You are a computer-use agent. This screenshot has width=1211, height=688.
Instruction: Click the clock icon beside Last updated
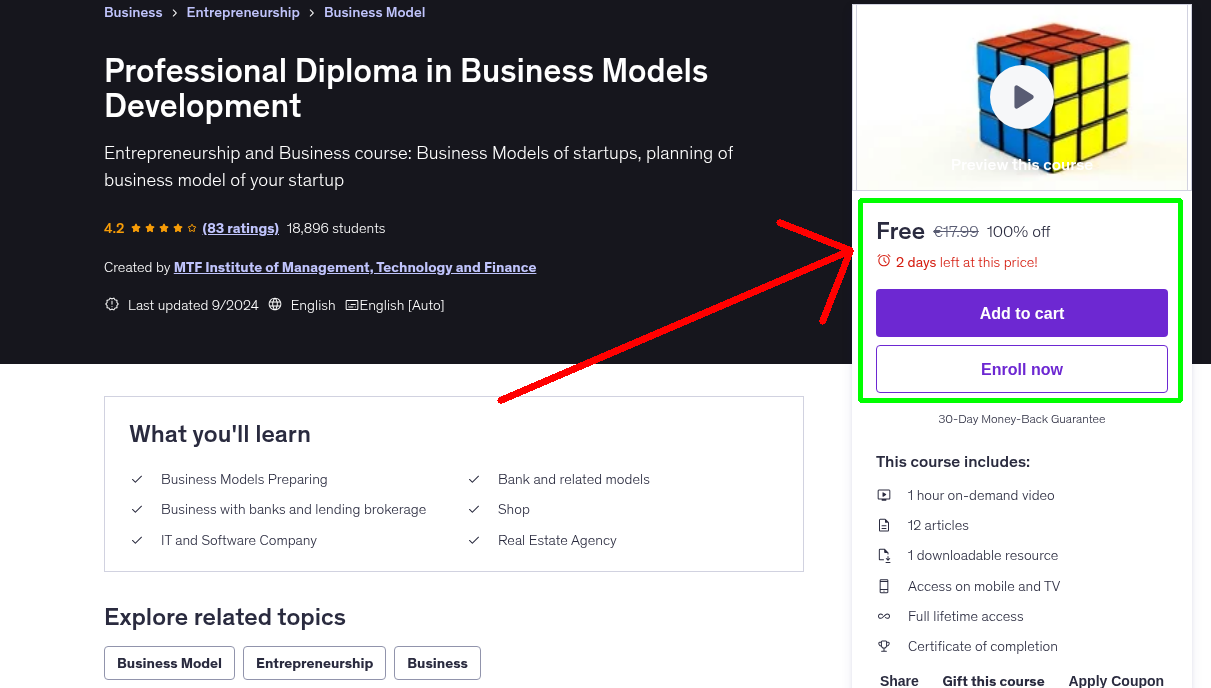[x=111, y=304]
